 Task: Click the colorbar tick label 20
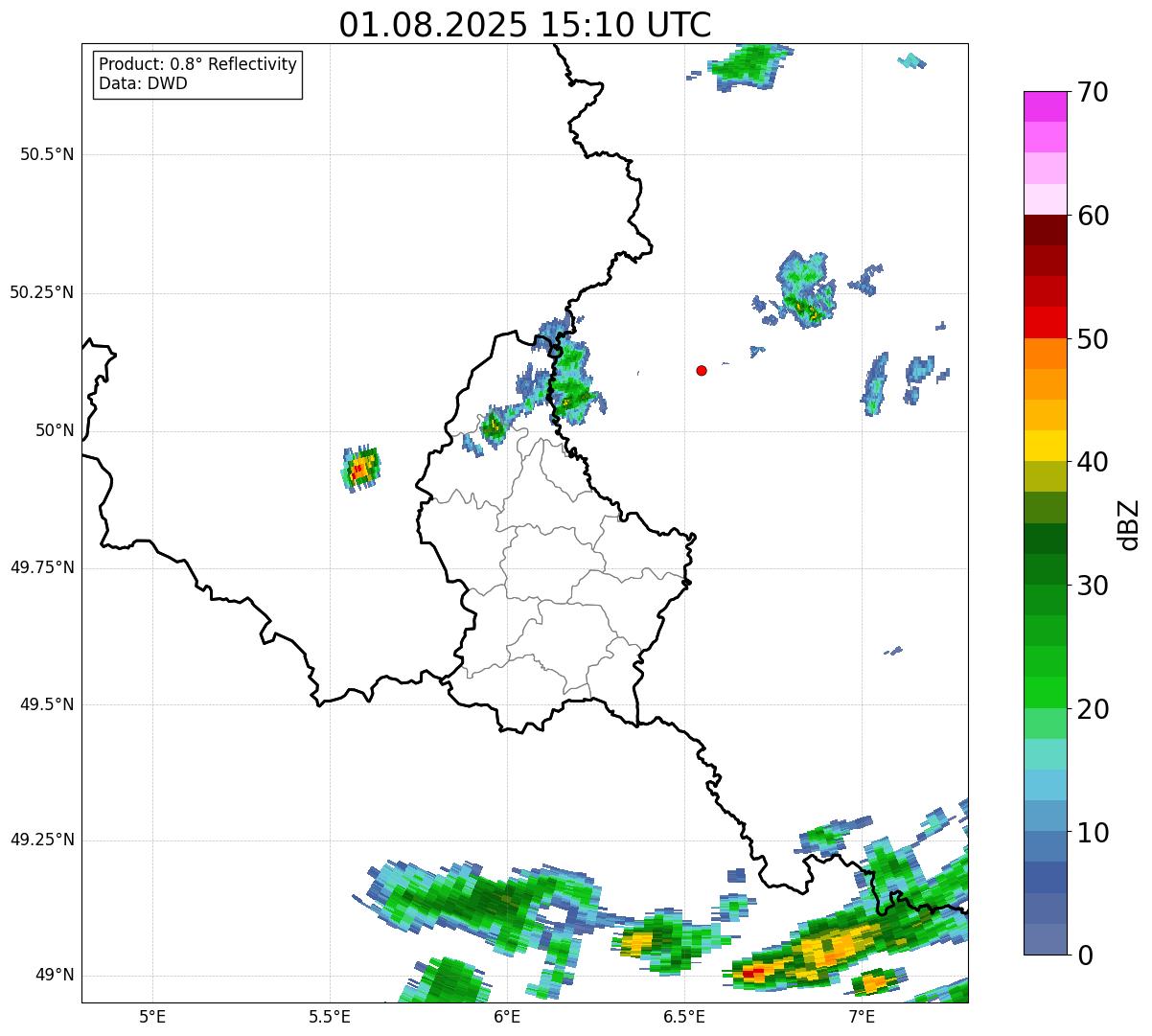click(x=1093, y=709)
